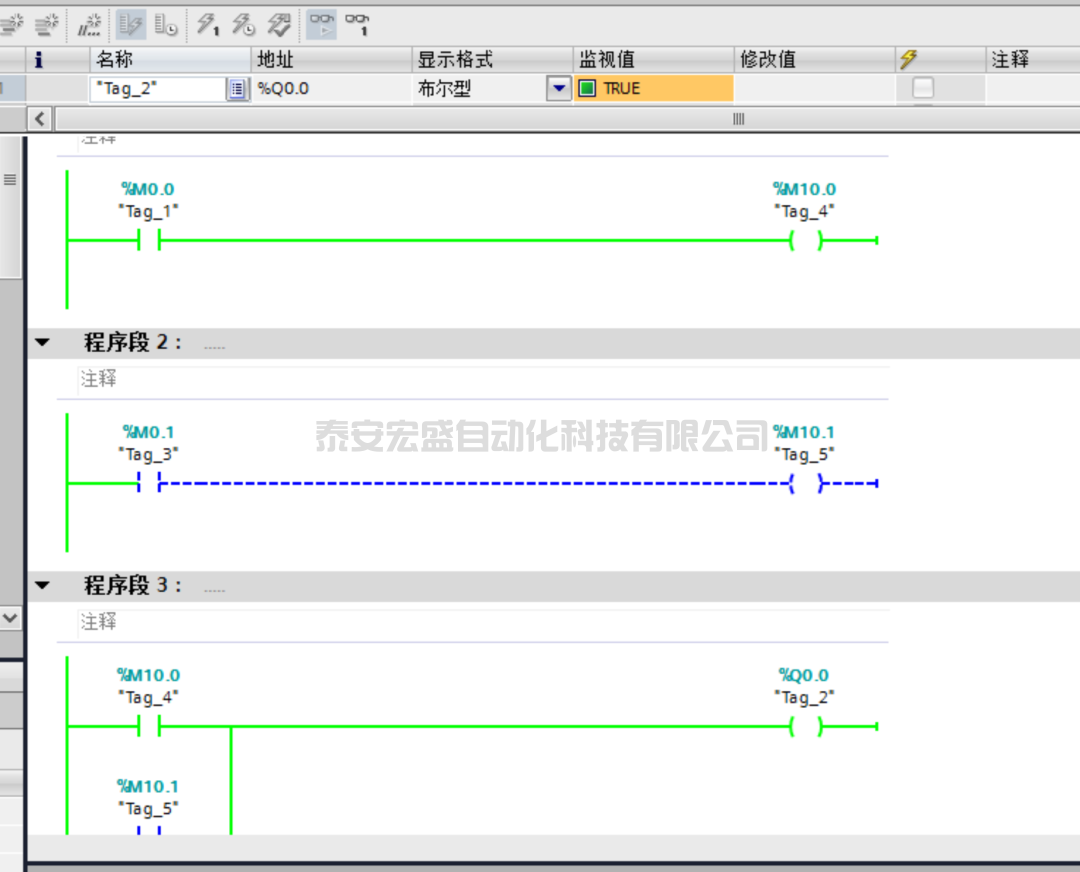Click the 'Monitor all' glasses icon

tap(322, 24)
